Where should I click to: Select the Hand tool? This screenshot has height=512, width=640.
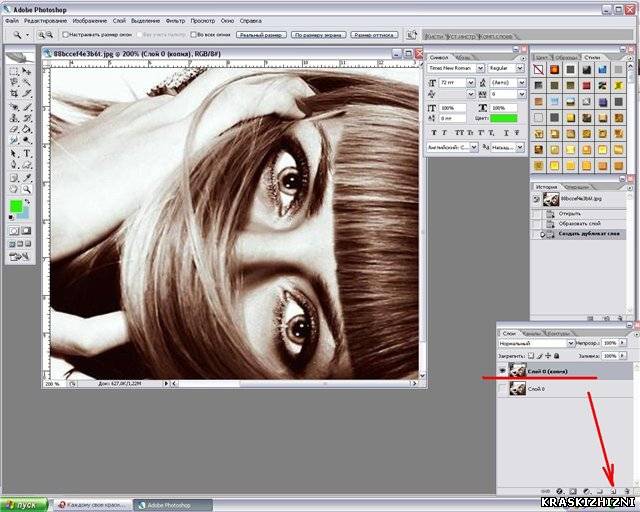pos(14,189)
